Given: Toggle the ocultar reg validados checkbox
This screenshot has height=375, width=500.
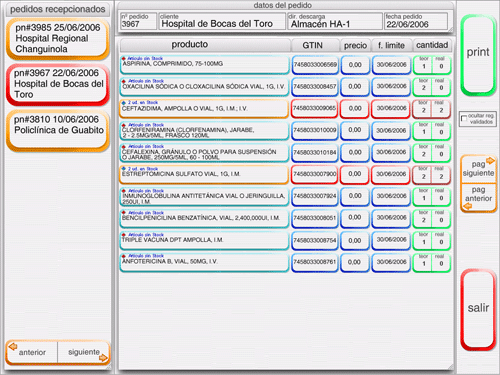Looking at the screenshot, I should tap(464, 119).
